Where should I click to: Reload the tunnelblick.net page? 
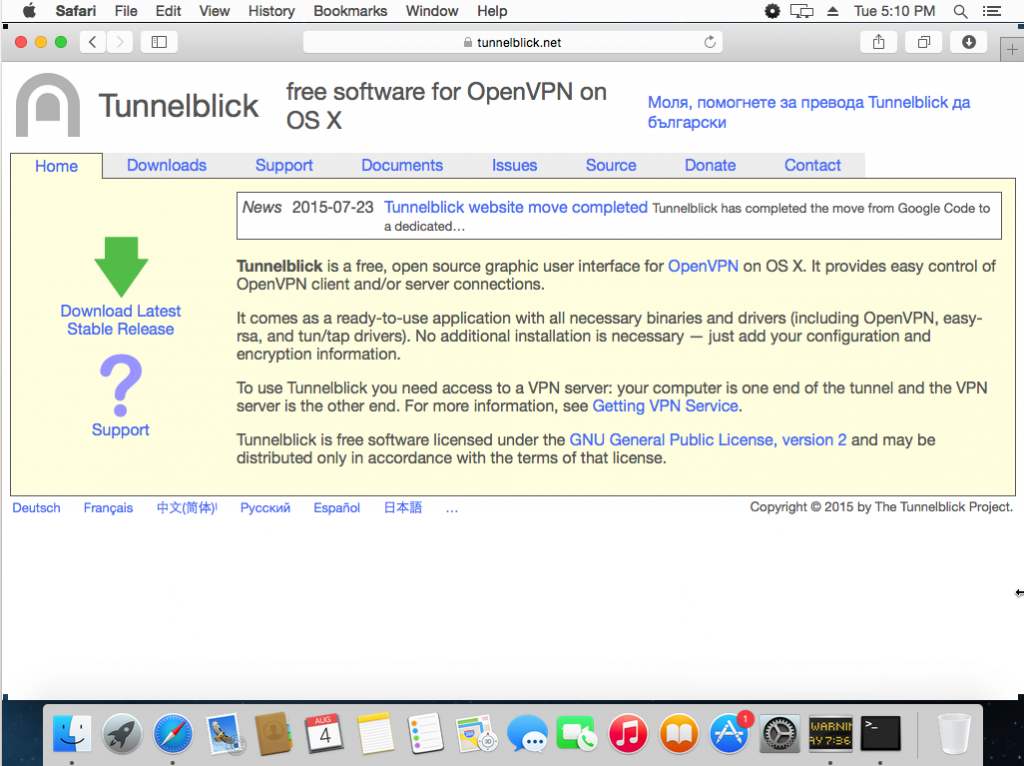(x=710, y=42)
